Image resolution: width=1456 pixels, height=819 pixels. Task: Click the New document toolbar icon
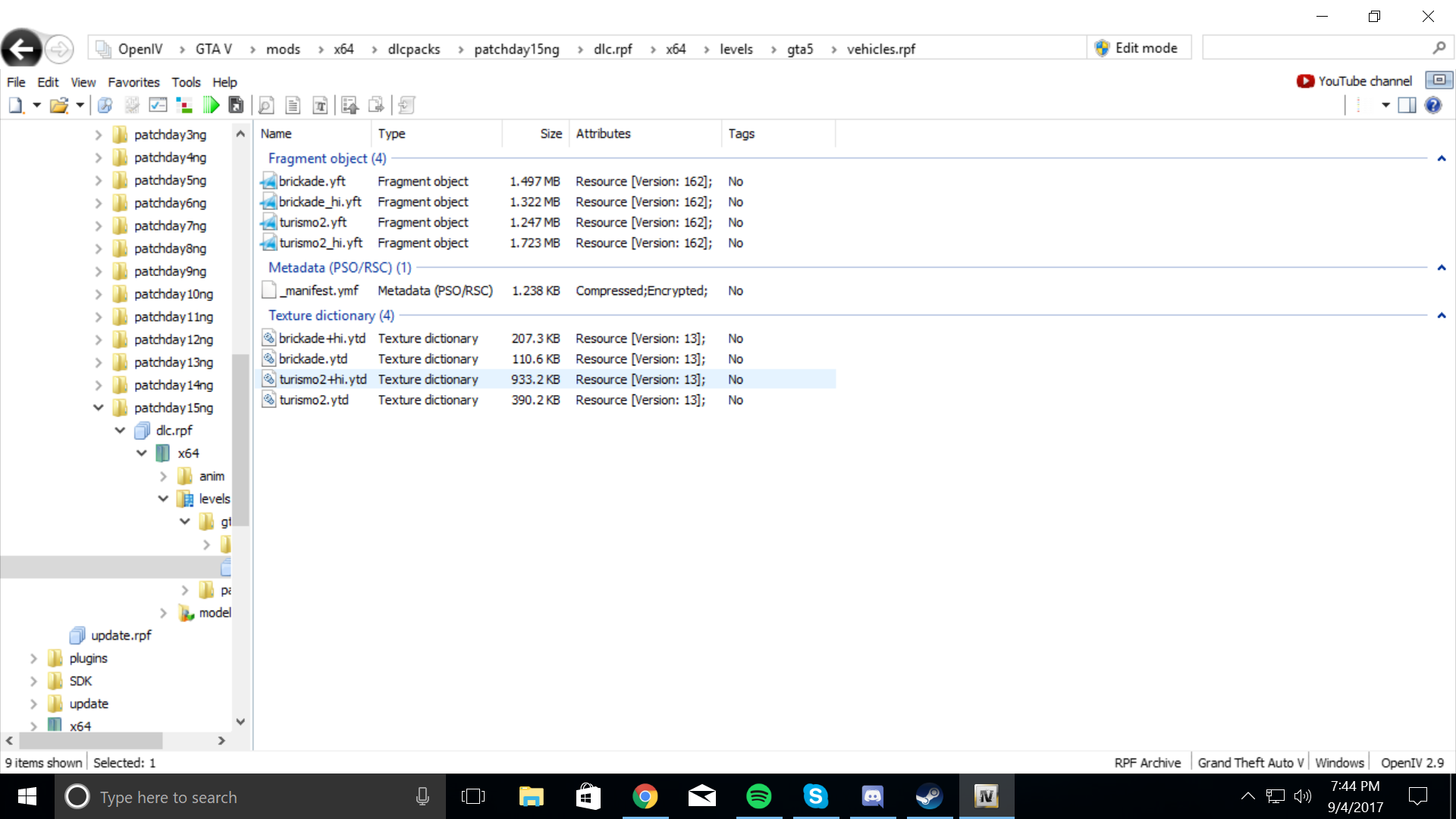coord(15,105)
